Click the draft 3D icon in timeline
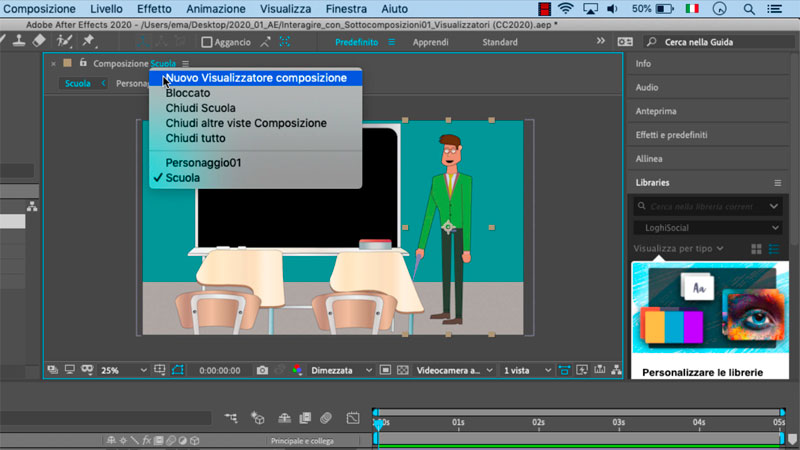 tap(258, 418)
